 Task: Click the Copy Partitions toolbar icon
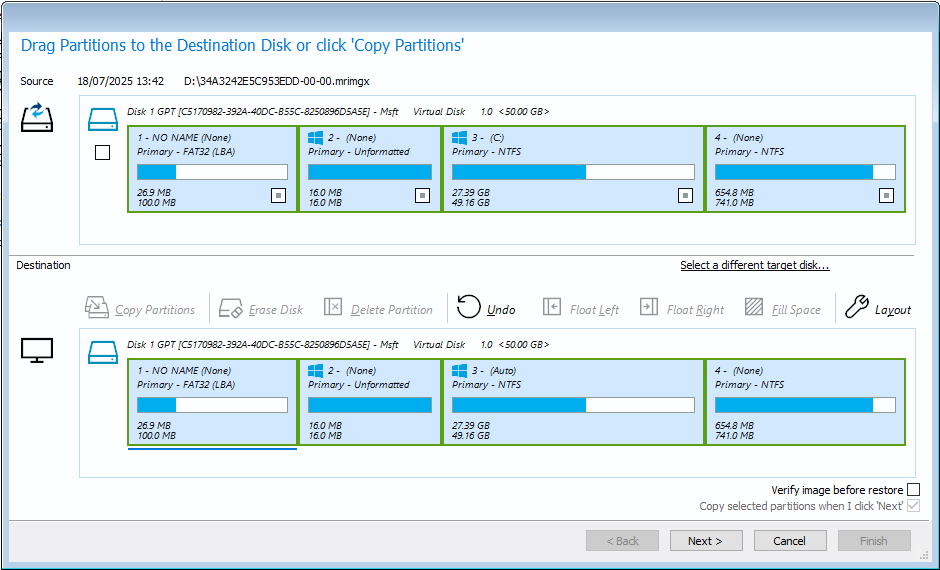[97, 307]
